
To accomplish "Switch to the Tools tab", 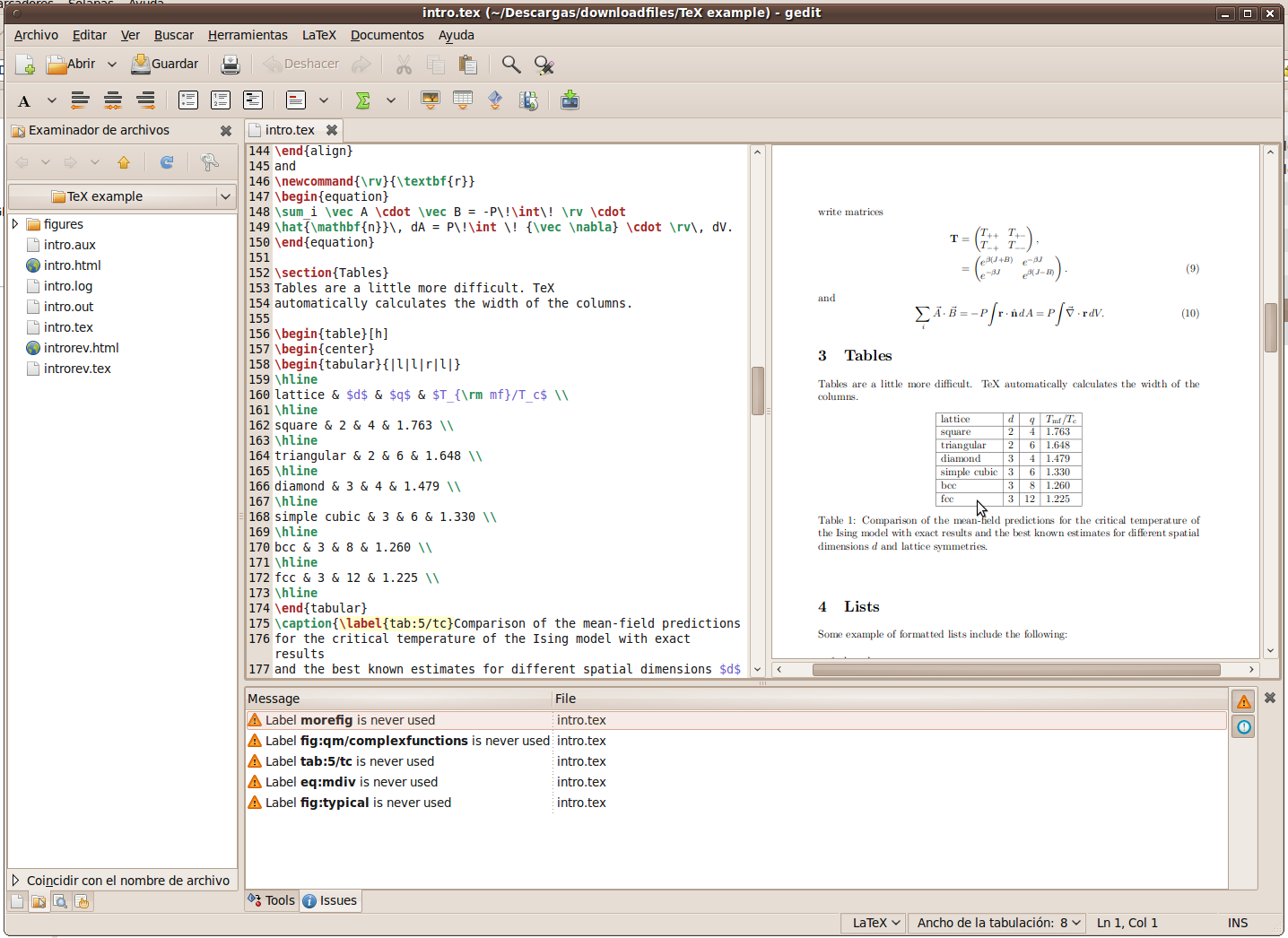I will pos(272,900).
